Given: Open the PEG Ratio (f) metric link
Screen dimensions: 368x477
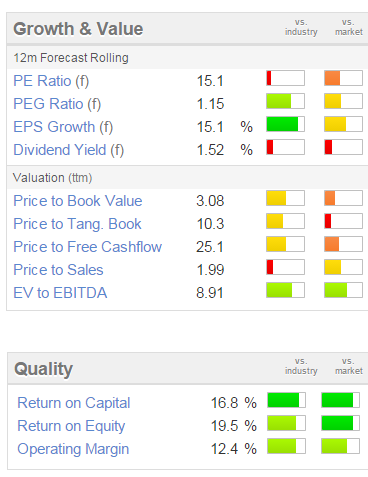Looking at the screenshot, I should 57,104.
